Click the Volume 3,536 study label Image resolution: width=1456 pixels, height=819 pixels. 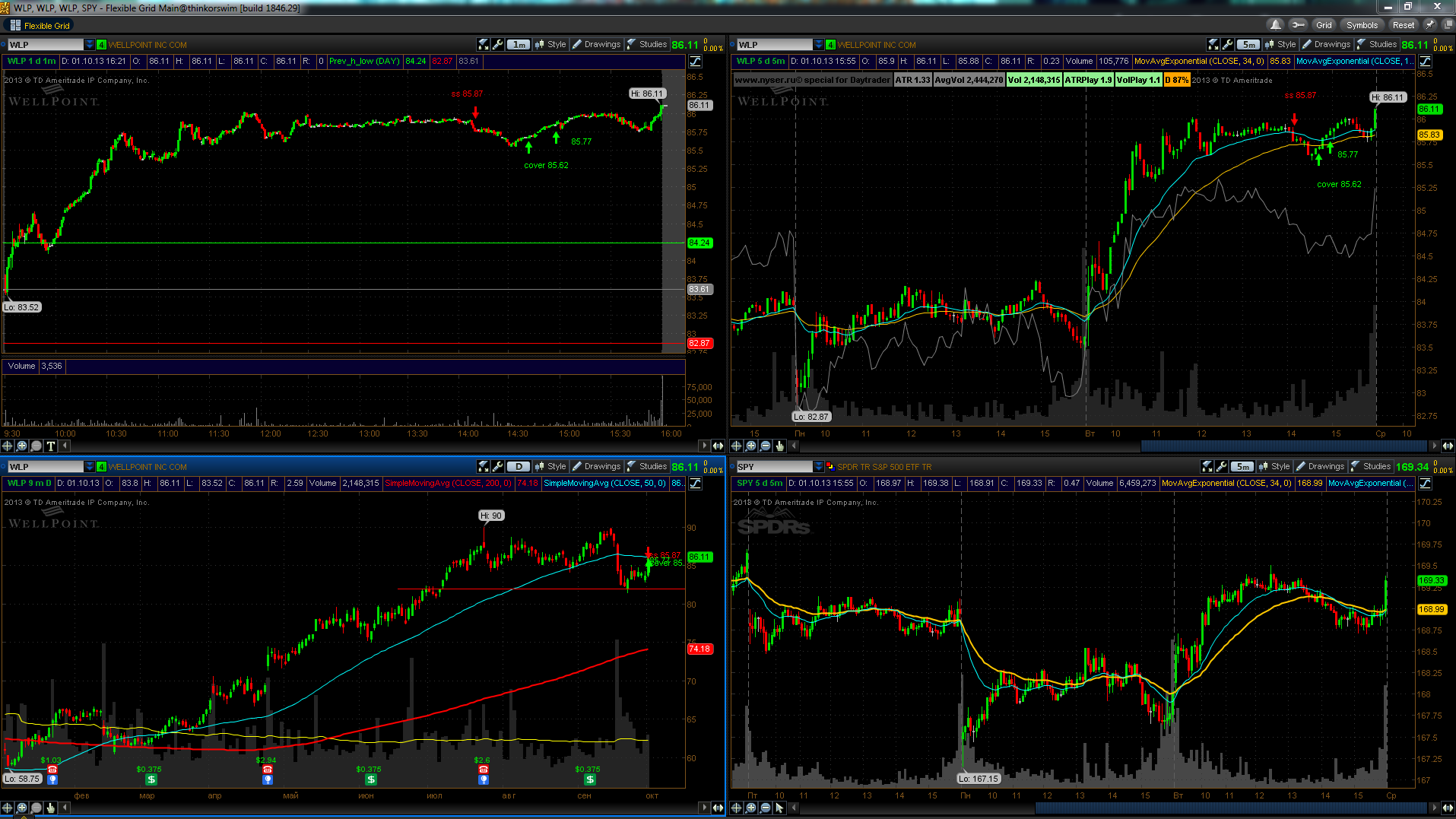click(35, 367)
